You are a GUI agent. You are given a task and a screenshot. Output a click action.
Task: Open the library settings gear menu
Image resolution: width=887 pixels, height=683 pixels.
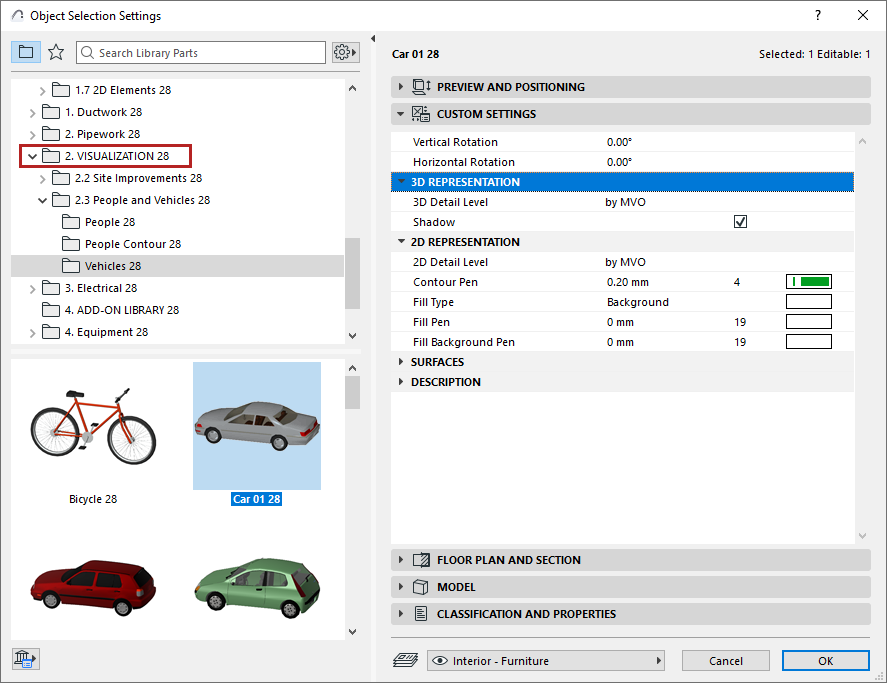click(345, 52)
